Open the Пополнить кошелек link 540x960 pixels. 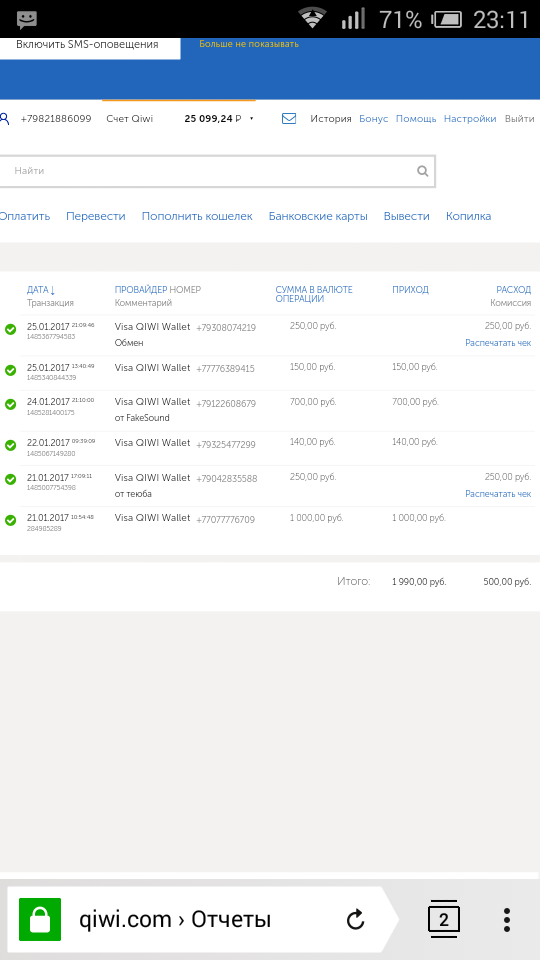pos(197,216)
